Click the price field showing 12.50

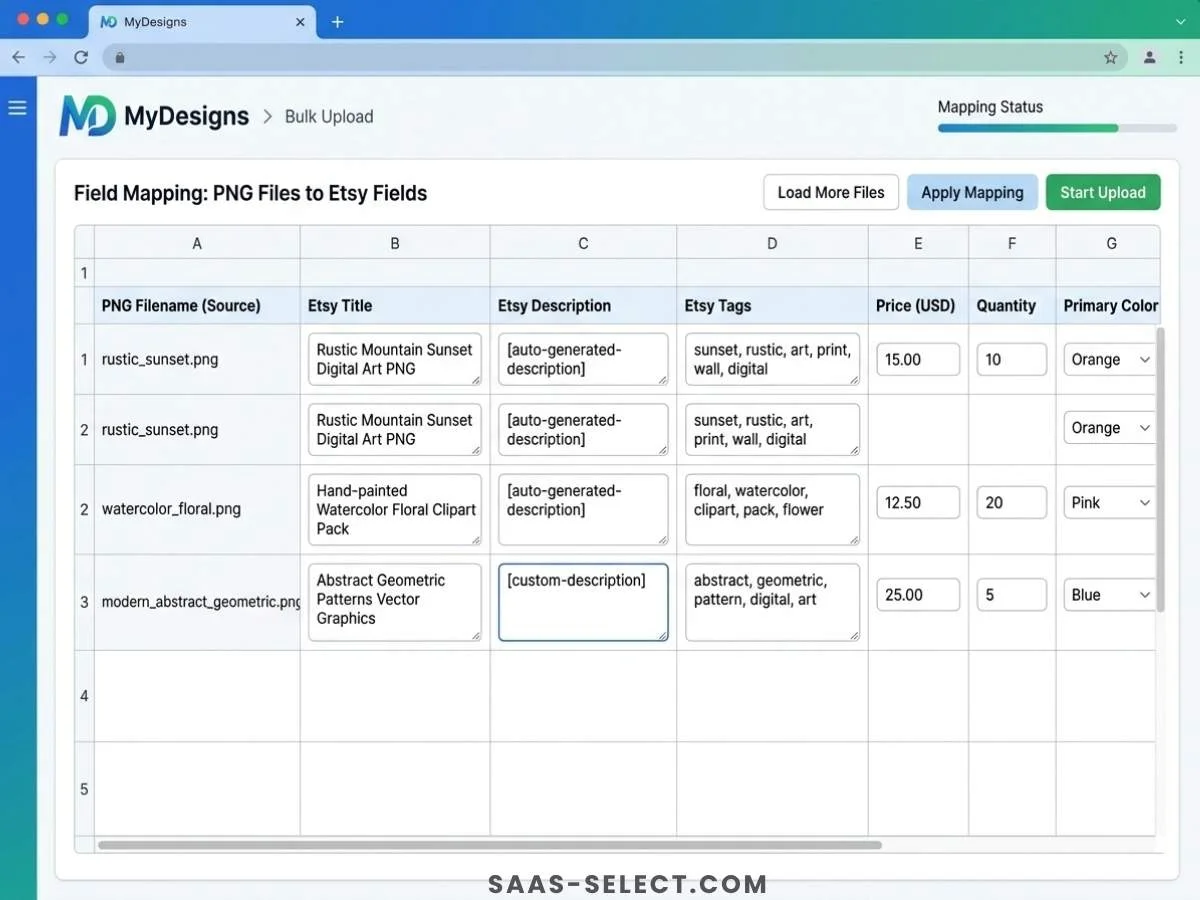918,503
